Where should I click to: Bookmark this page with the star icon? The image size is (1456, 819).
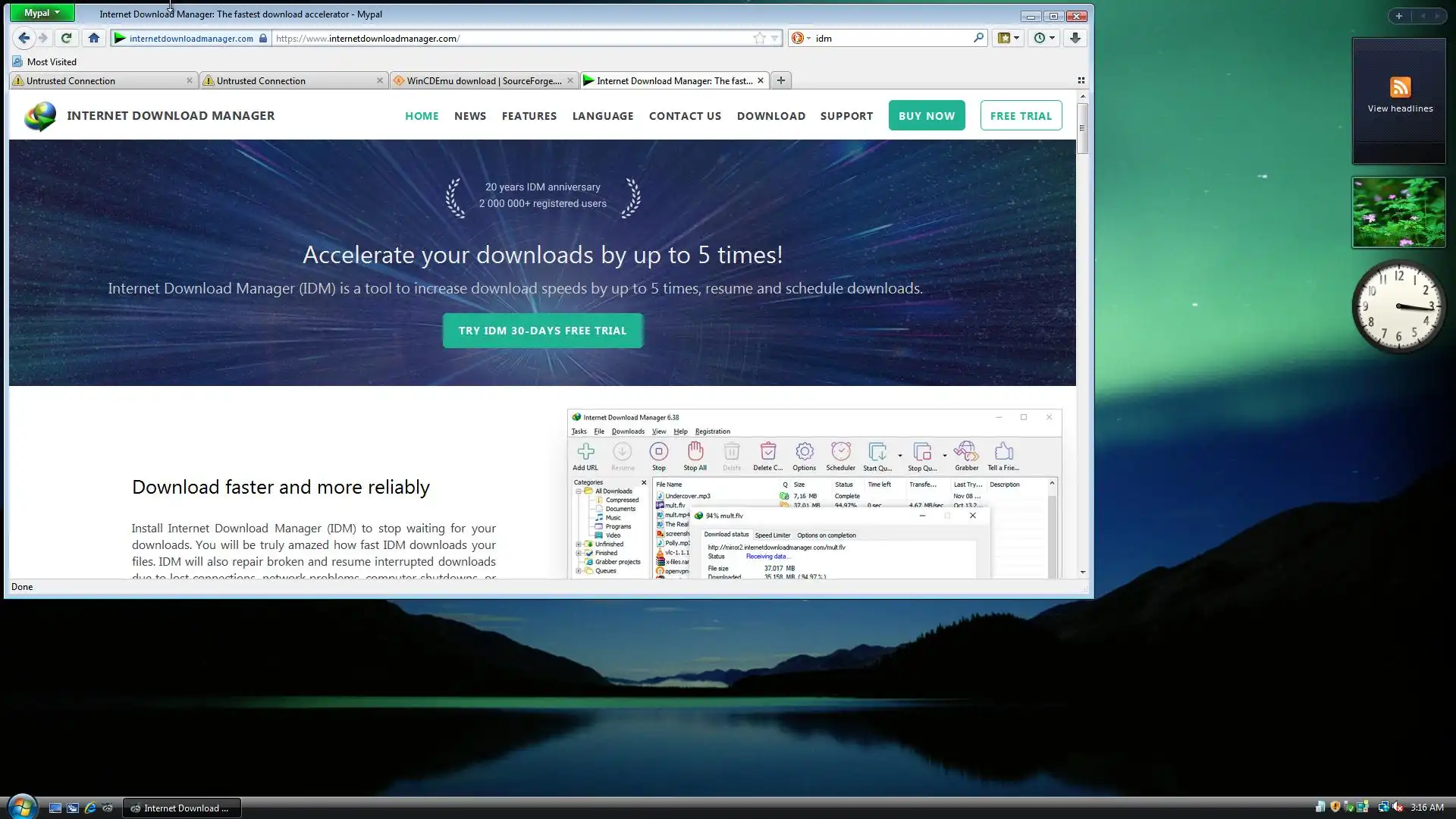pos(759,38)
